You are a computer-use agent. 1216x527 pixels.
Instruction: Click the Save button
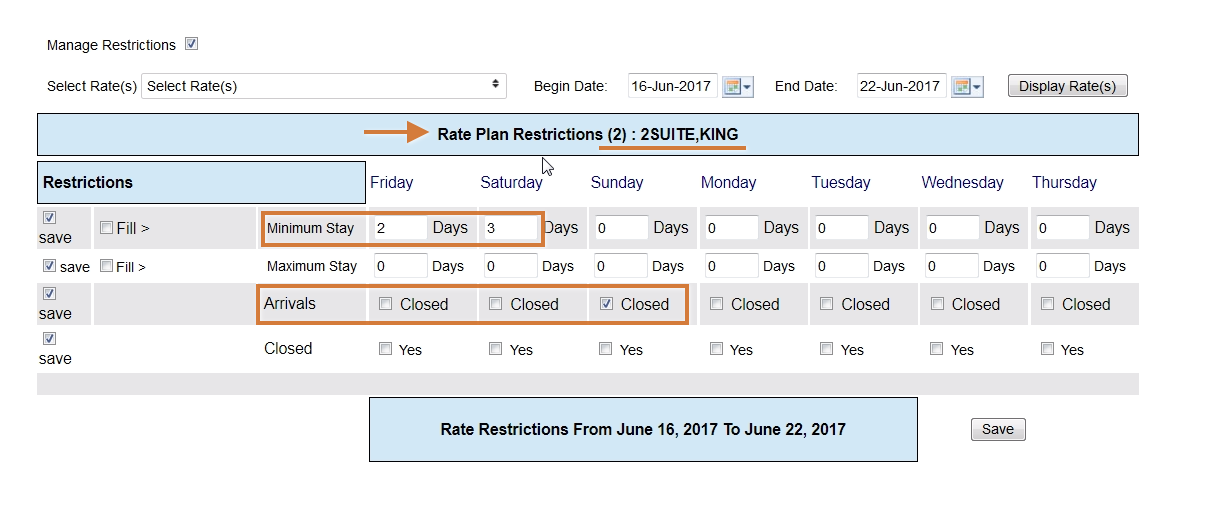pyautogui.click(x=998, y=429)
